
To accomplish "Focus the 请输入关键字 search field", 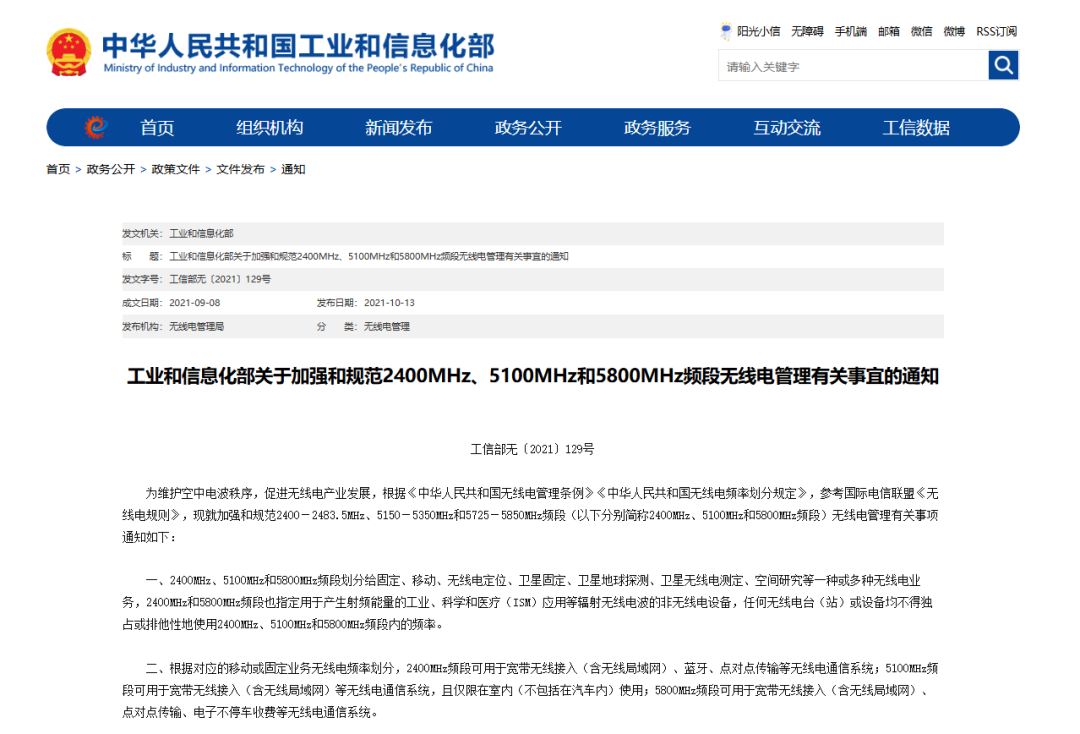I will pyautogui.click(x=852, y=66).
